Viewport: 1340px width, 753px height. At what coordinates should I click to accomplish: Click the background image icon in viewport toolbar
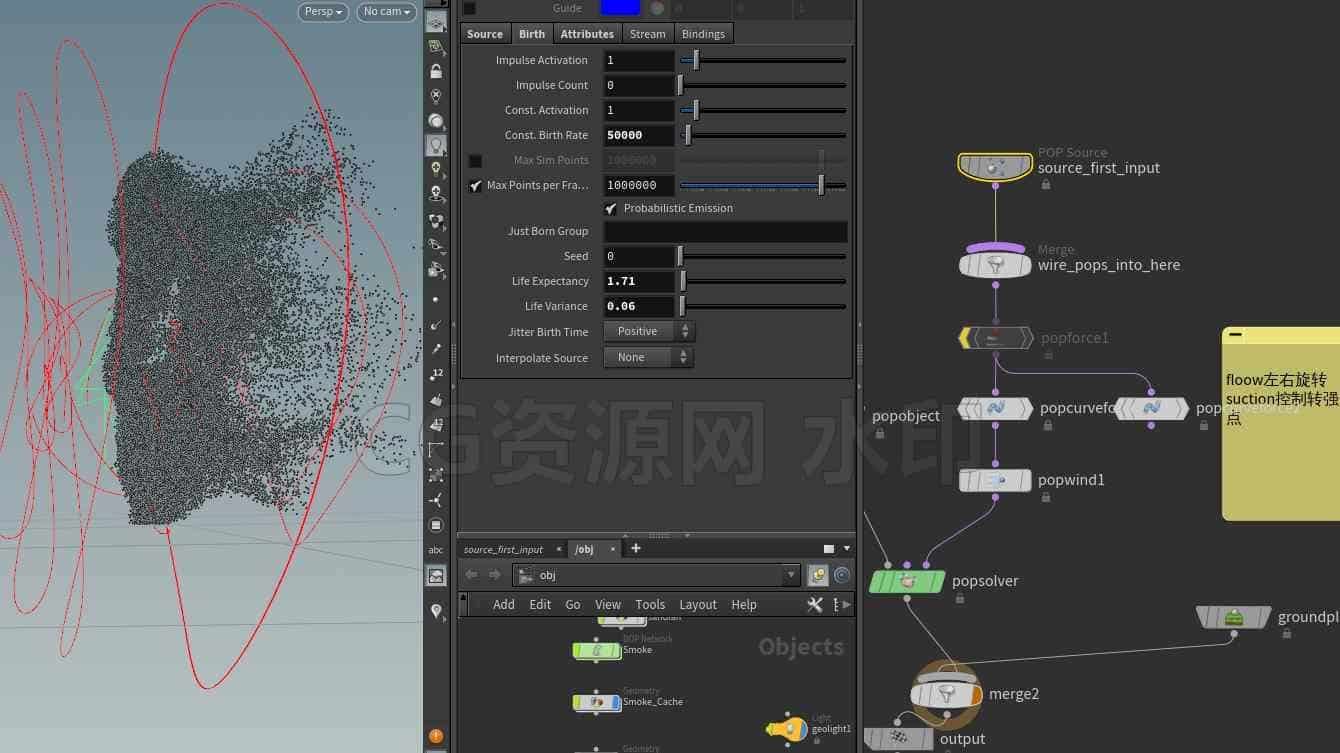pyautogui.click(x=436, y=576)
